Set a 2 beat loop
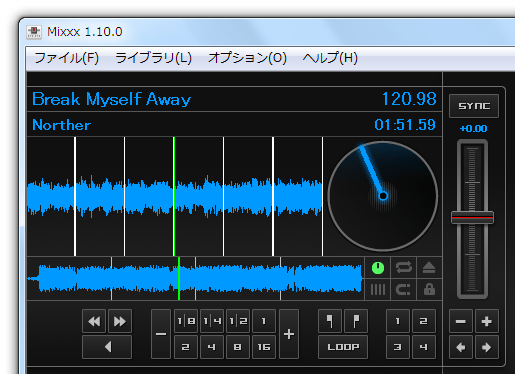Screen dimensions: 515x374 [x=186, y=347]
